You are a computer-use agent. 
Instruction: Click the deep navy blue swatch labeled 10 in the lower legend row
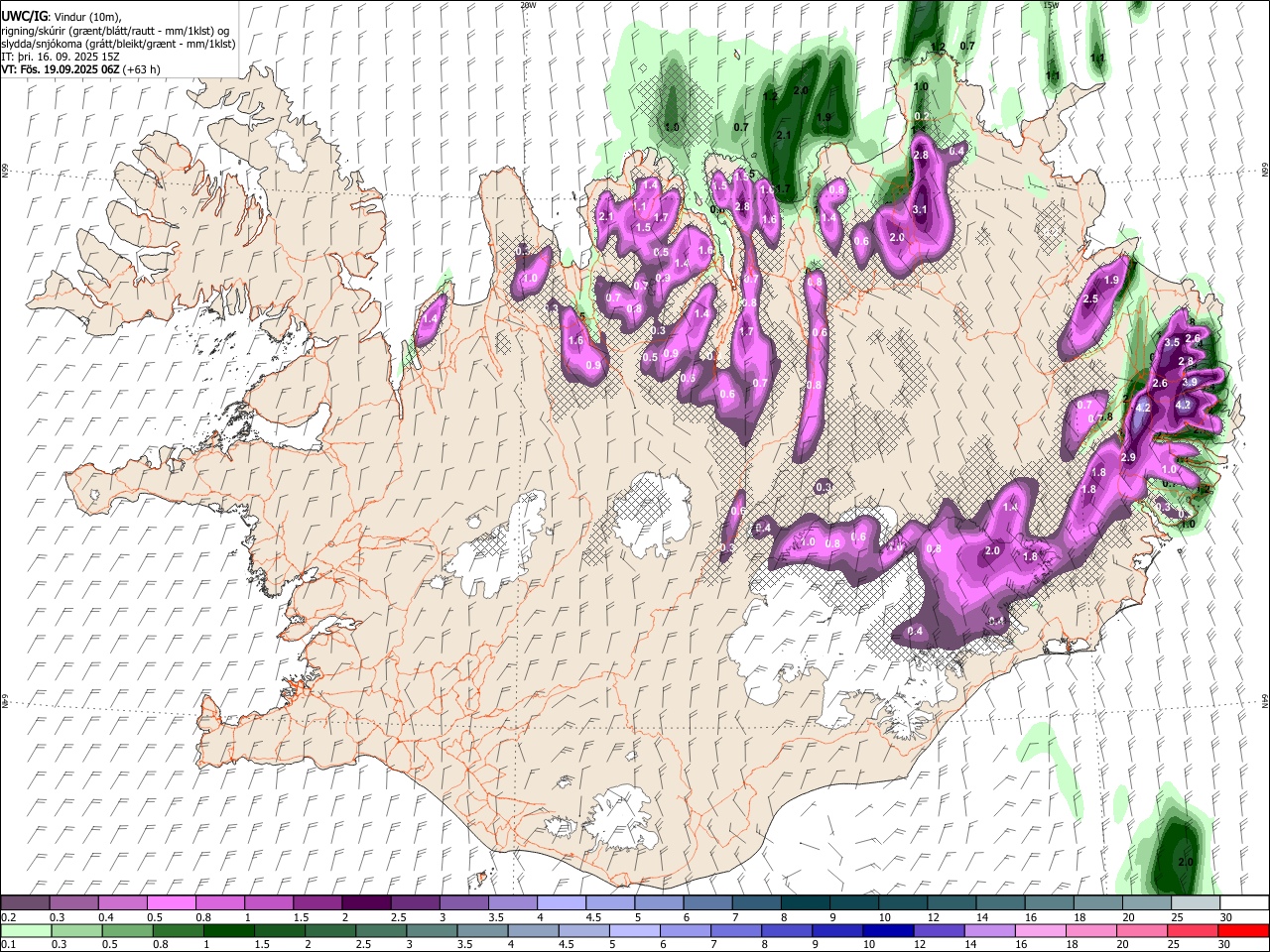(889, 930)
